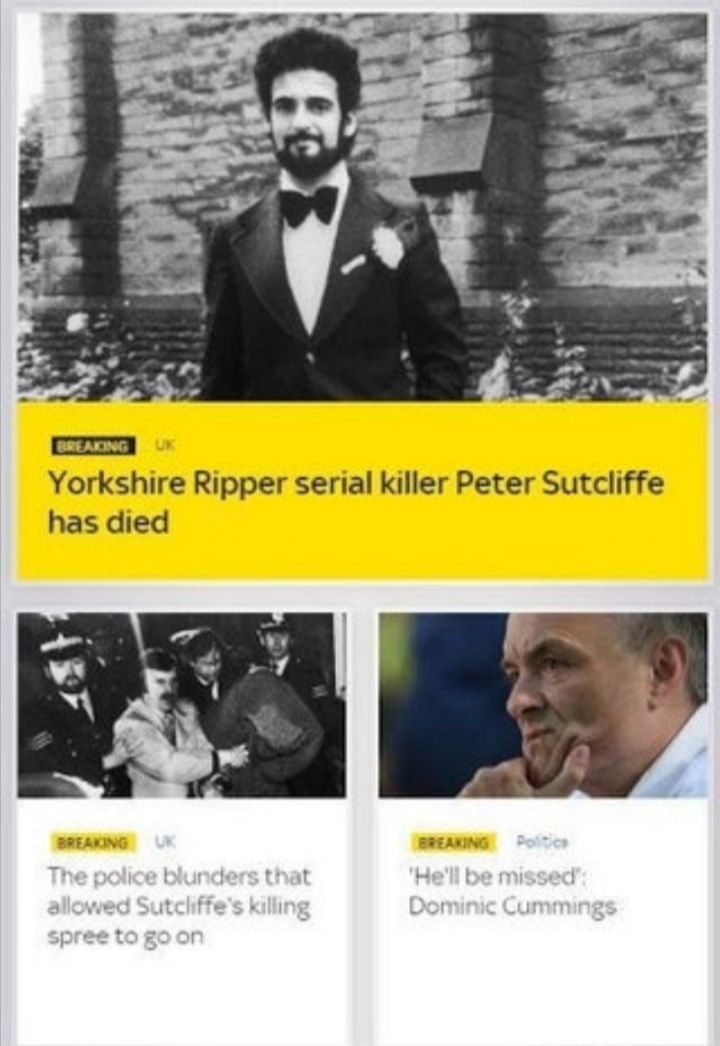Click BREAKING badge on the police blunders card
This screenshot has width=720, height=1046.
coord(94,843)
